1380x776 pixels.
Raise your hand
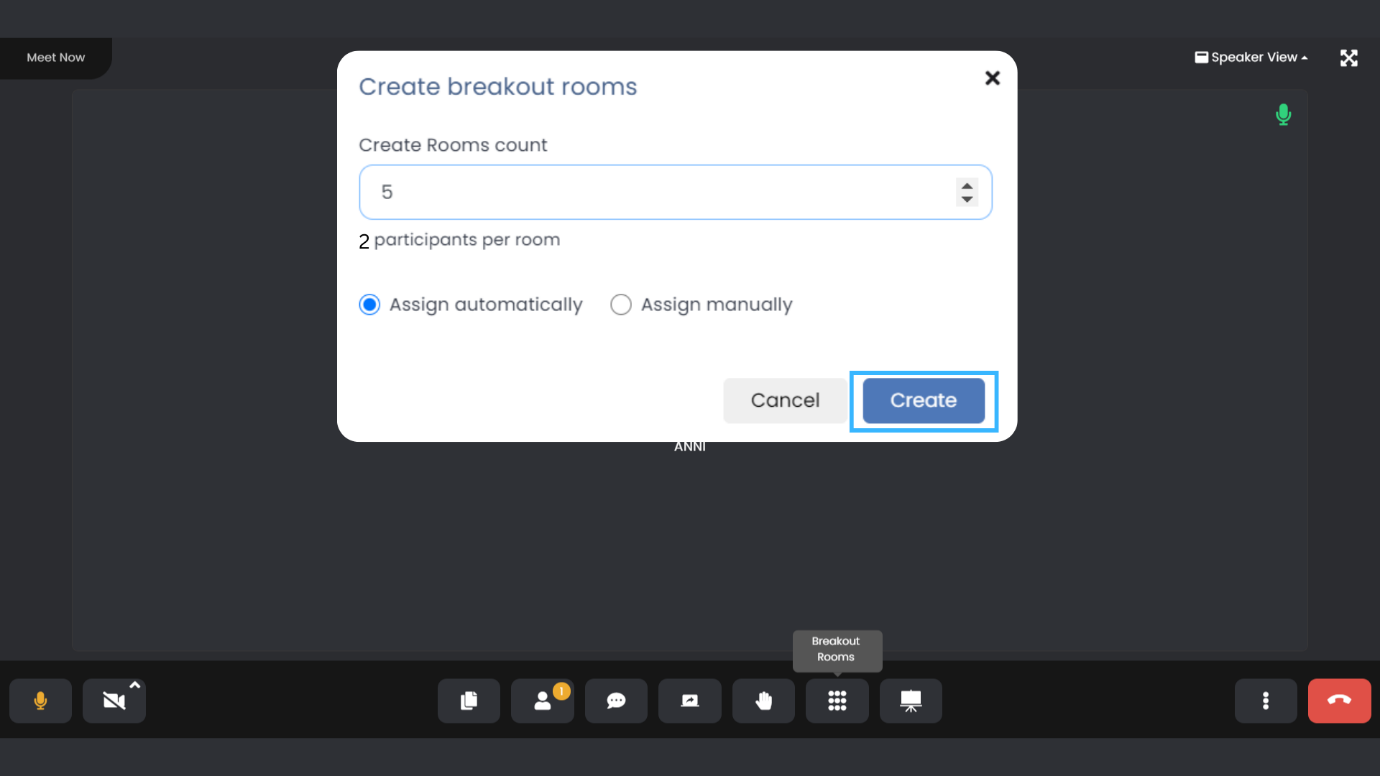tap(763, 701)
